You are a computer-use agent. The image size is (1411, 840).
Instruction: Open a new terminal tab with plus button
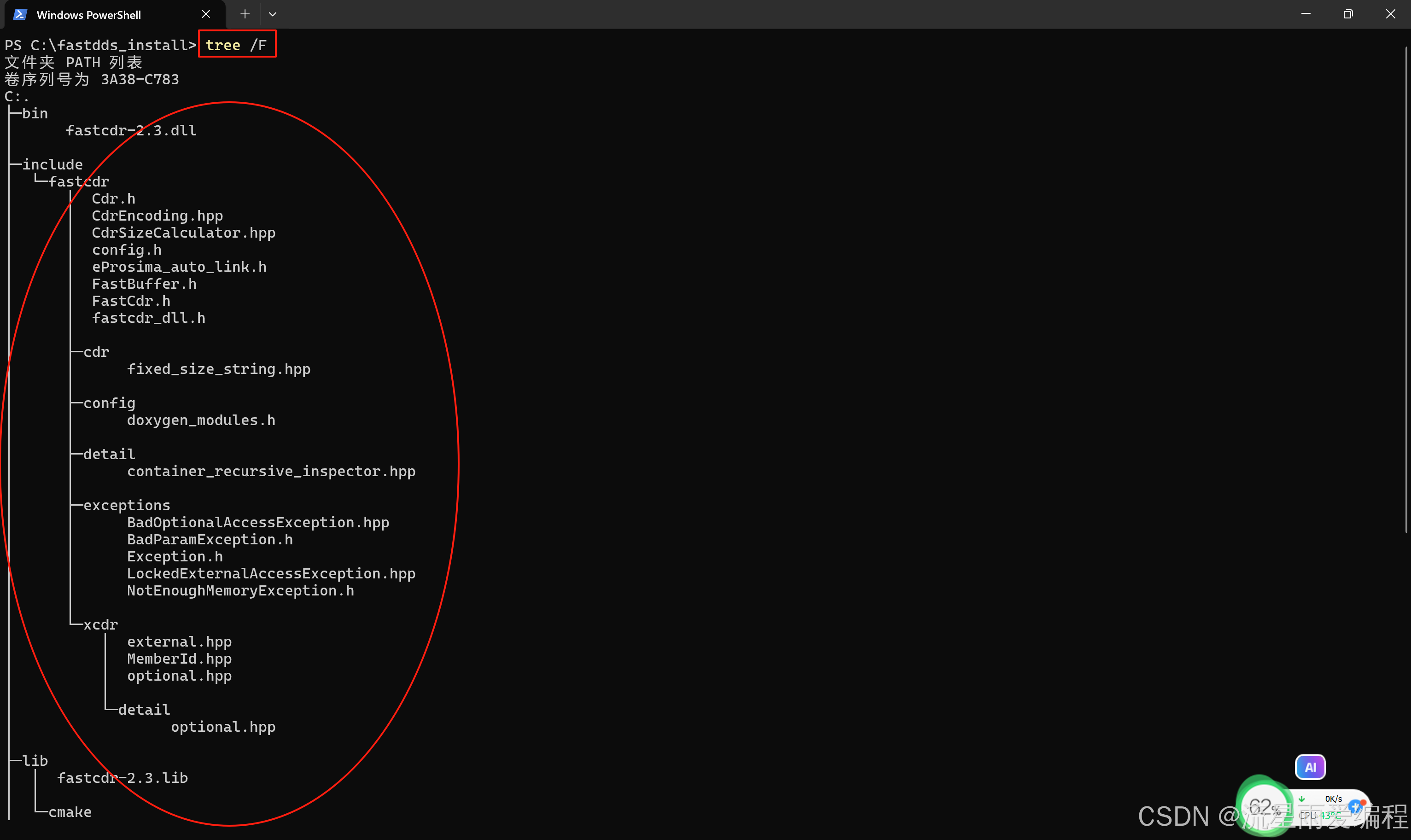point(245,14)
